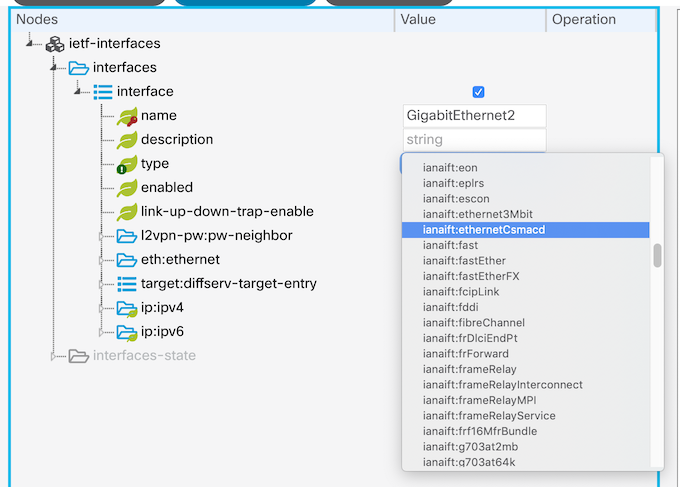
Task: Click the interfaces folder icon
Action: (x=78, y=68)
